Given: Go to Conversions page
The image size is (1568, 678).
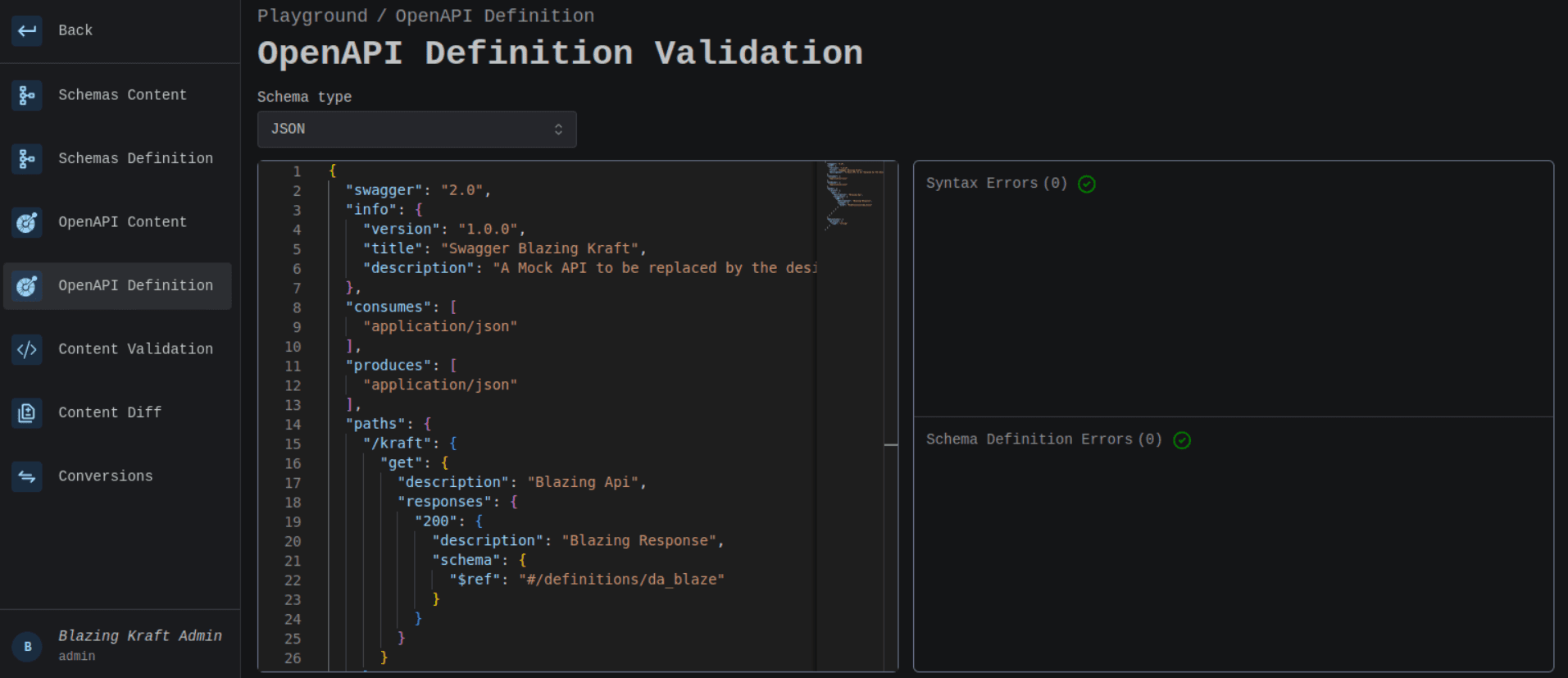Looking at the screenshot, I should (x=117, y=476).
